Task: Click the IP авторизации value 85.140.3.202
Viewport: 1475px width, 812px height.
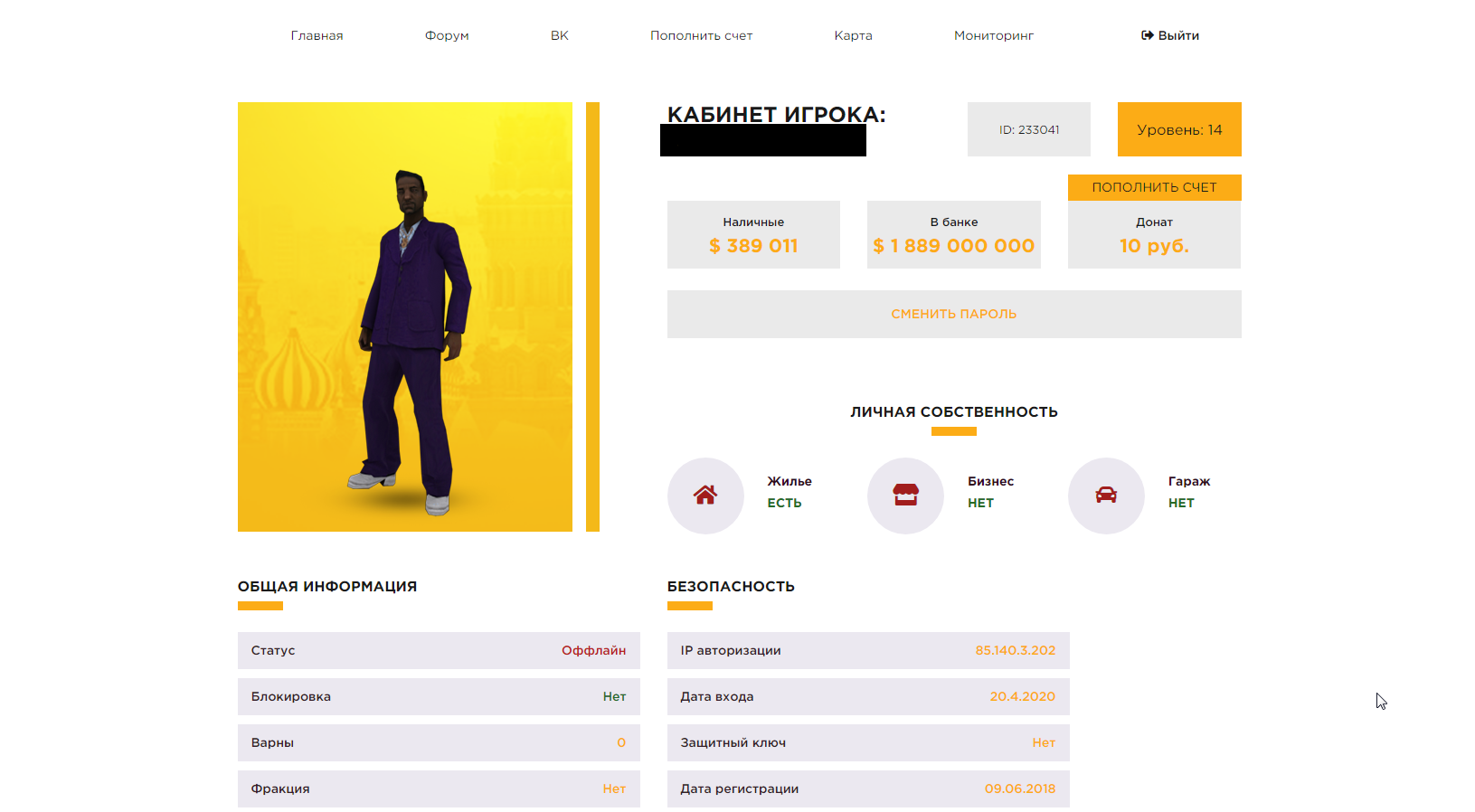Action: point(1015,650)
